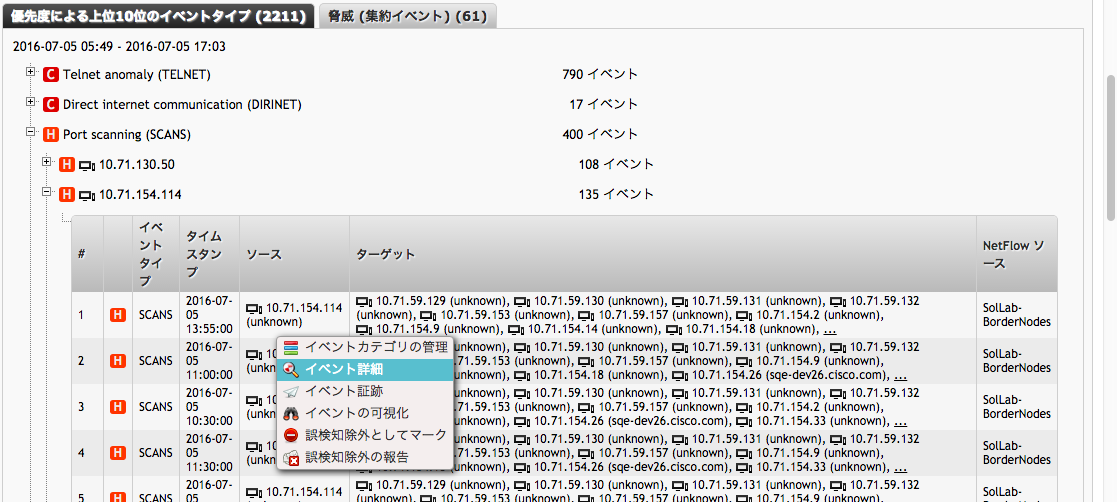
Task: Collapse the 10.71.154.114 host node
Action: (x=47, y=193)
